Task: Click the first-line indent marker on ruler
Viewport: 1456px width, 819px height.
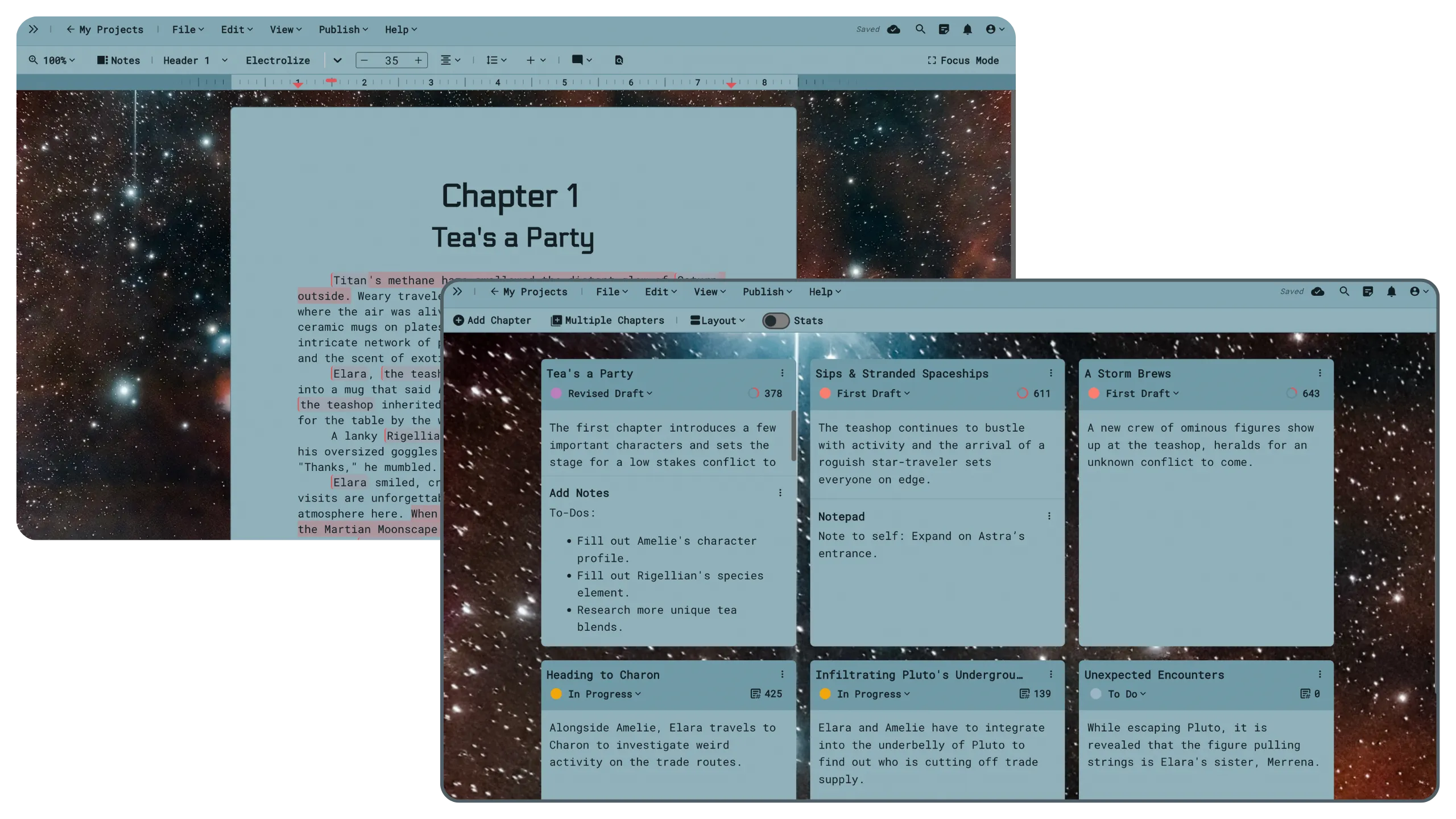Action: pyautogui.click(x=332, y=81)
